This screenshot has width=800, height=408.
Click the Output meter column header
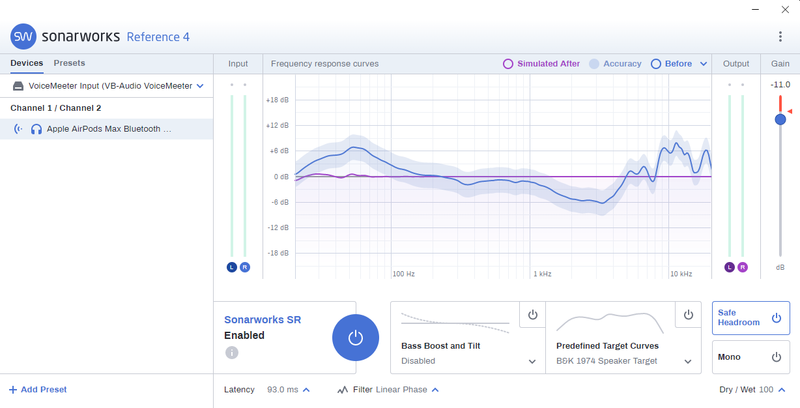[x=736, y=64]
